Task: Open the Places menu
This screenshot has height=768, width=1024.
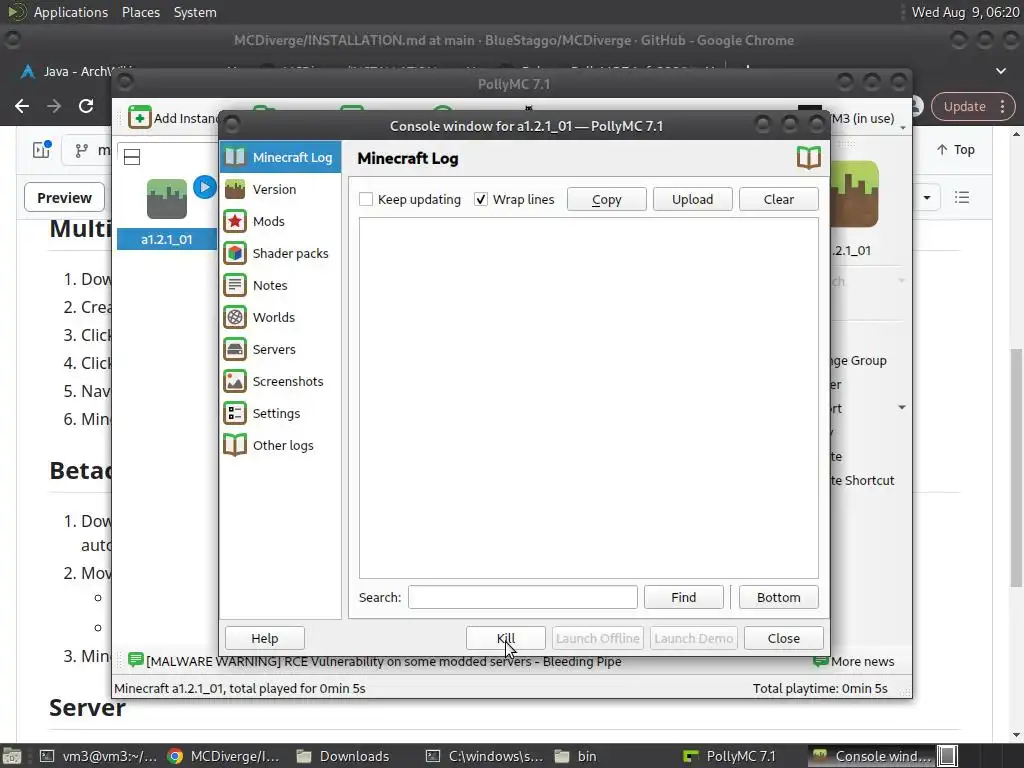Action: coord(140,12)
